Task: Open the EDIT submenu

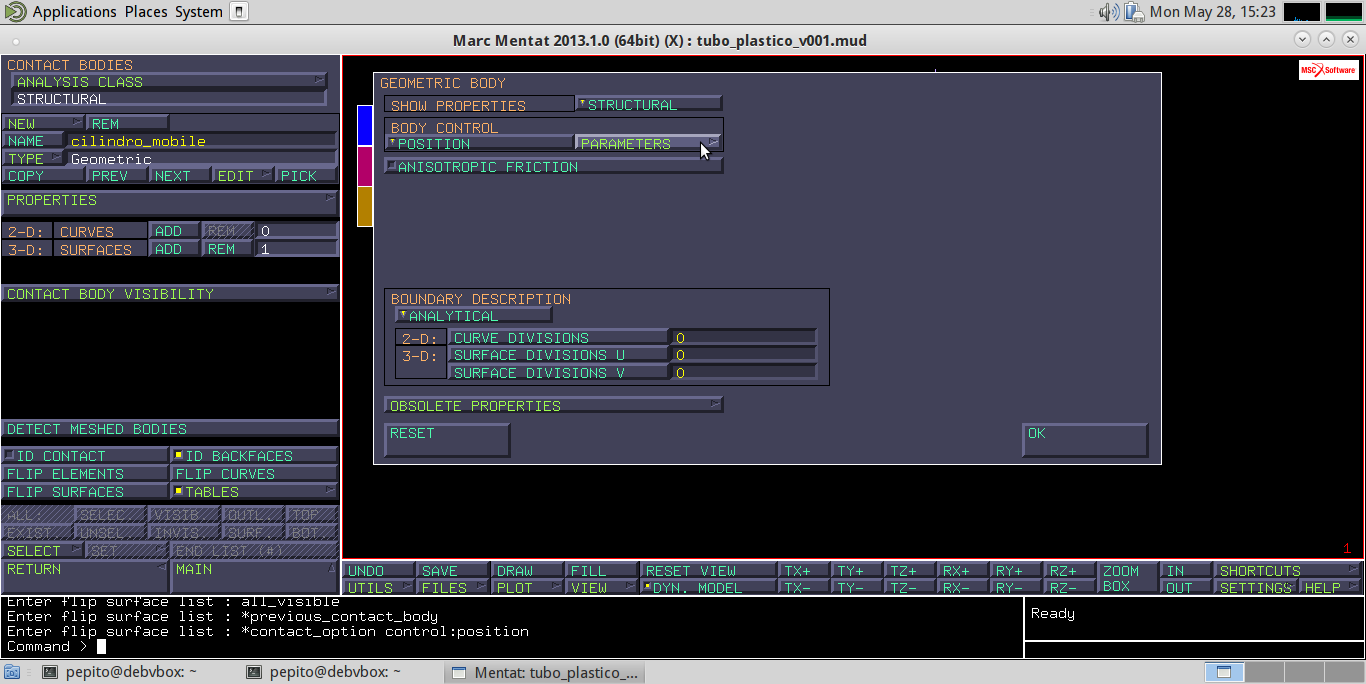Action: (x=243, y=176)
